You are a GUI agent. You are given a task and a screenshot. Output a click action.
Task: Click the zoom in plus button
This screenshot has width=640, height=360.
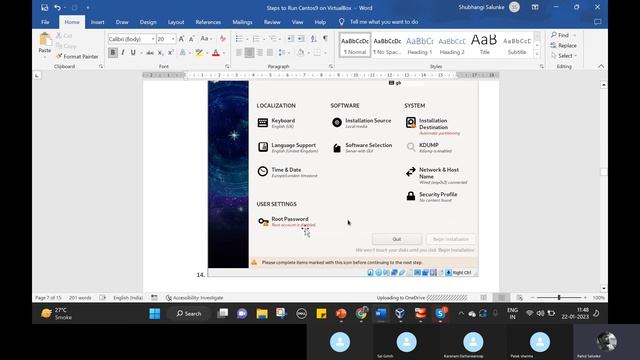(585, 298)
